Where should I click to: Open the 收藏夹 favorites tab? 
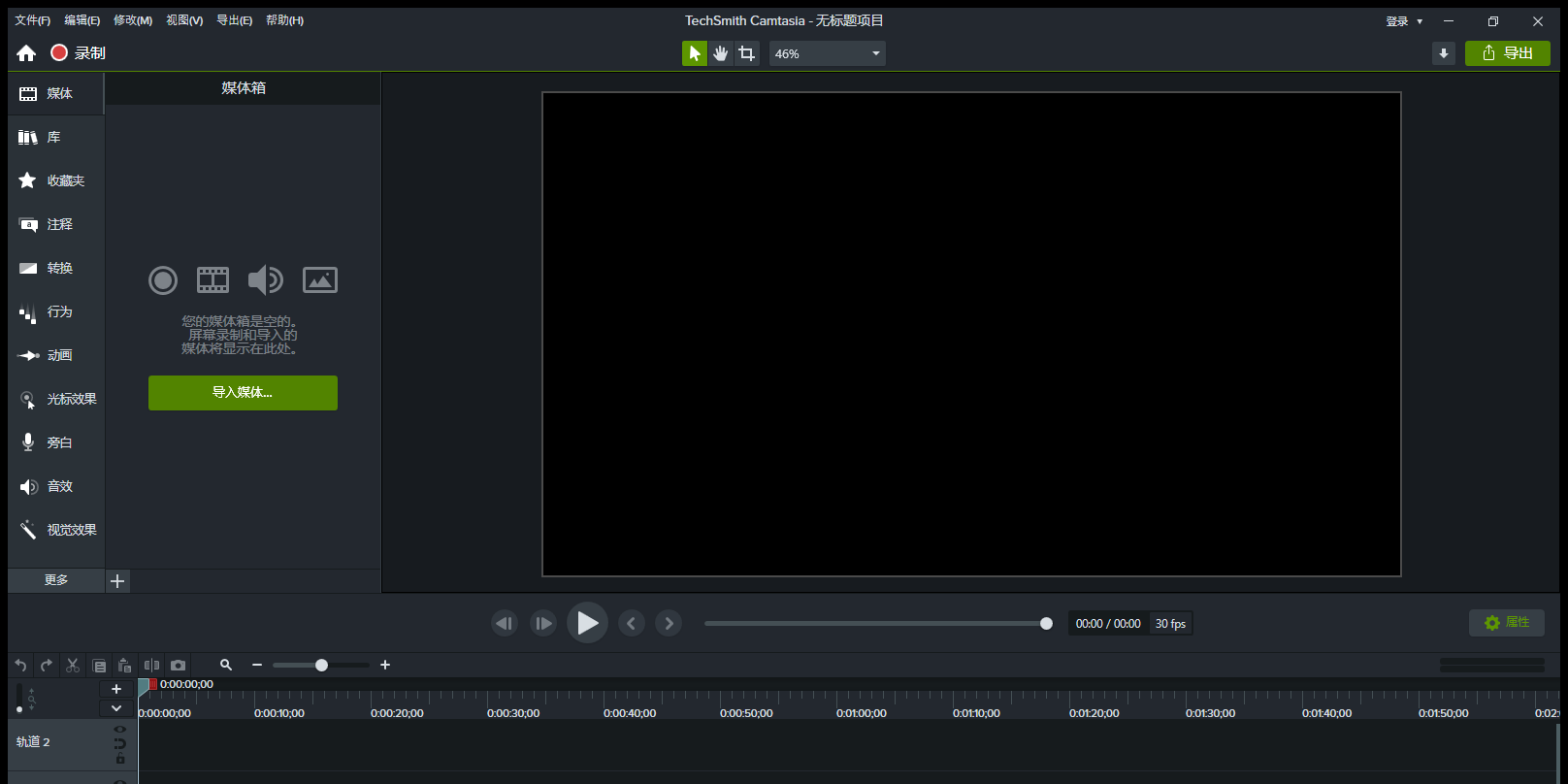pyautogui.click(x=56, y=180)
